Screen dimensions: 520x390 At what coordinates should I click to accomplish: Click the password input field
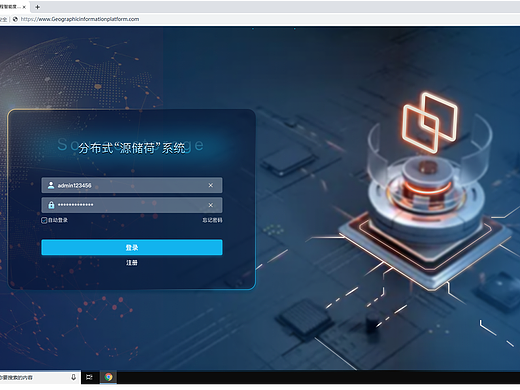point(132,205)
